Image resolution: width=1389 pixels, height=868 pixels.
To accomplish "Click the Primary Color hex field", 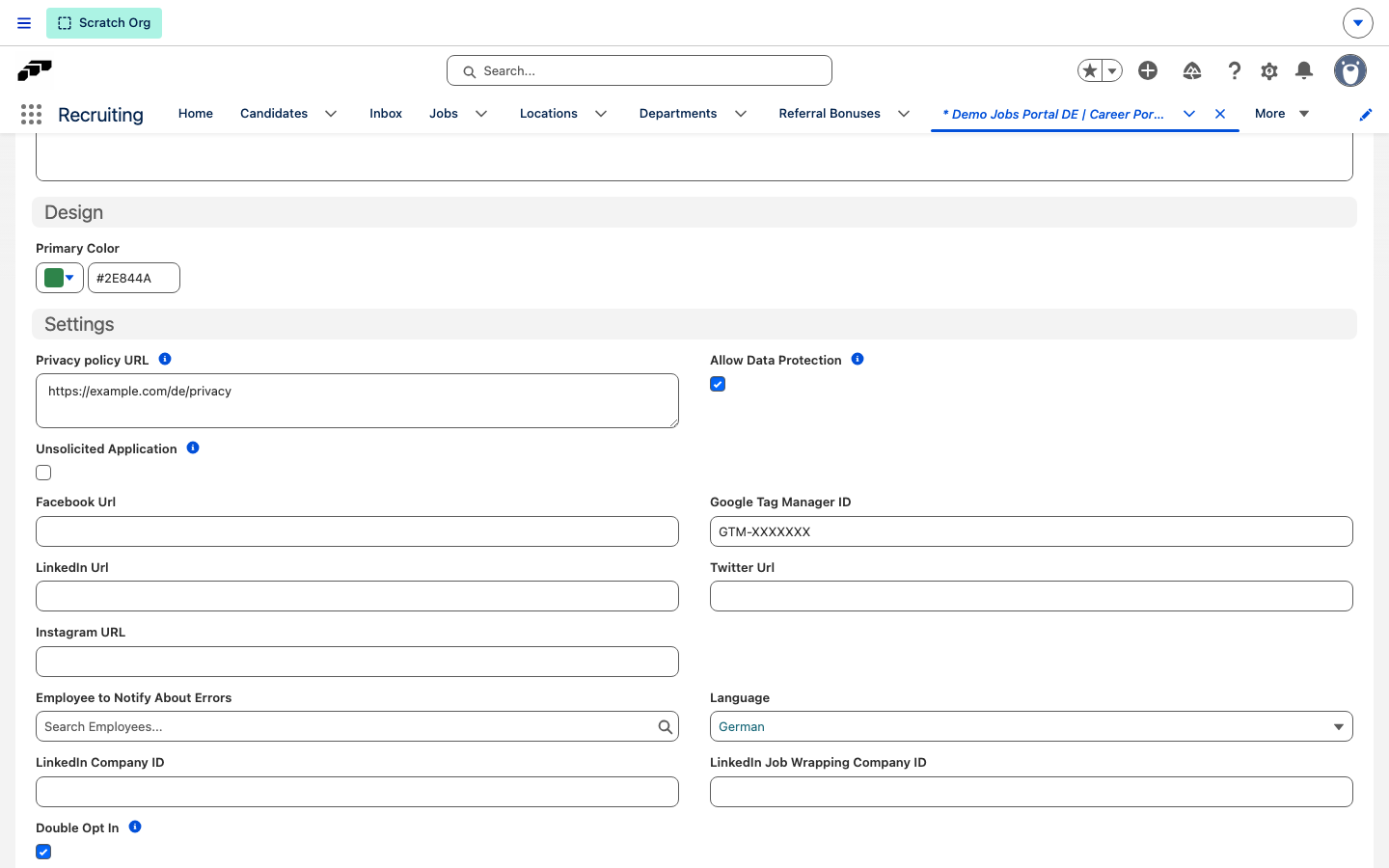I will [x=134, y=278].
